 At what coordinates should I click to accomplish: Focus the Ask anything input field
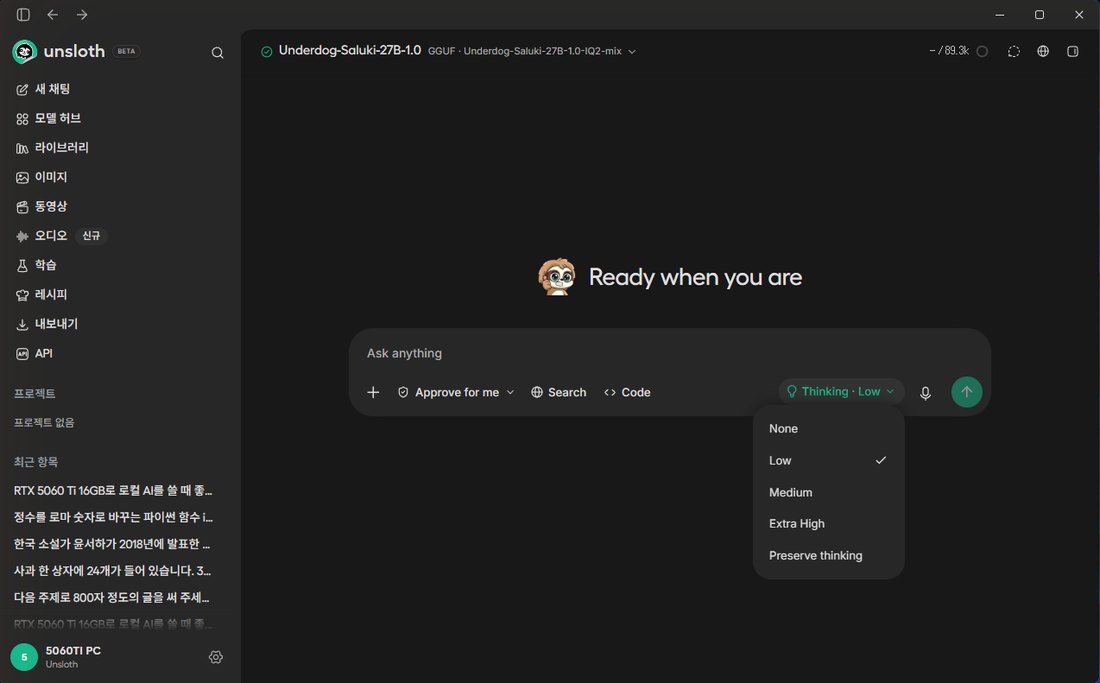point(669,353)
